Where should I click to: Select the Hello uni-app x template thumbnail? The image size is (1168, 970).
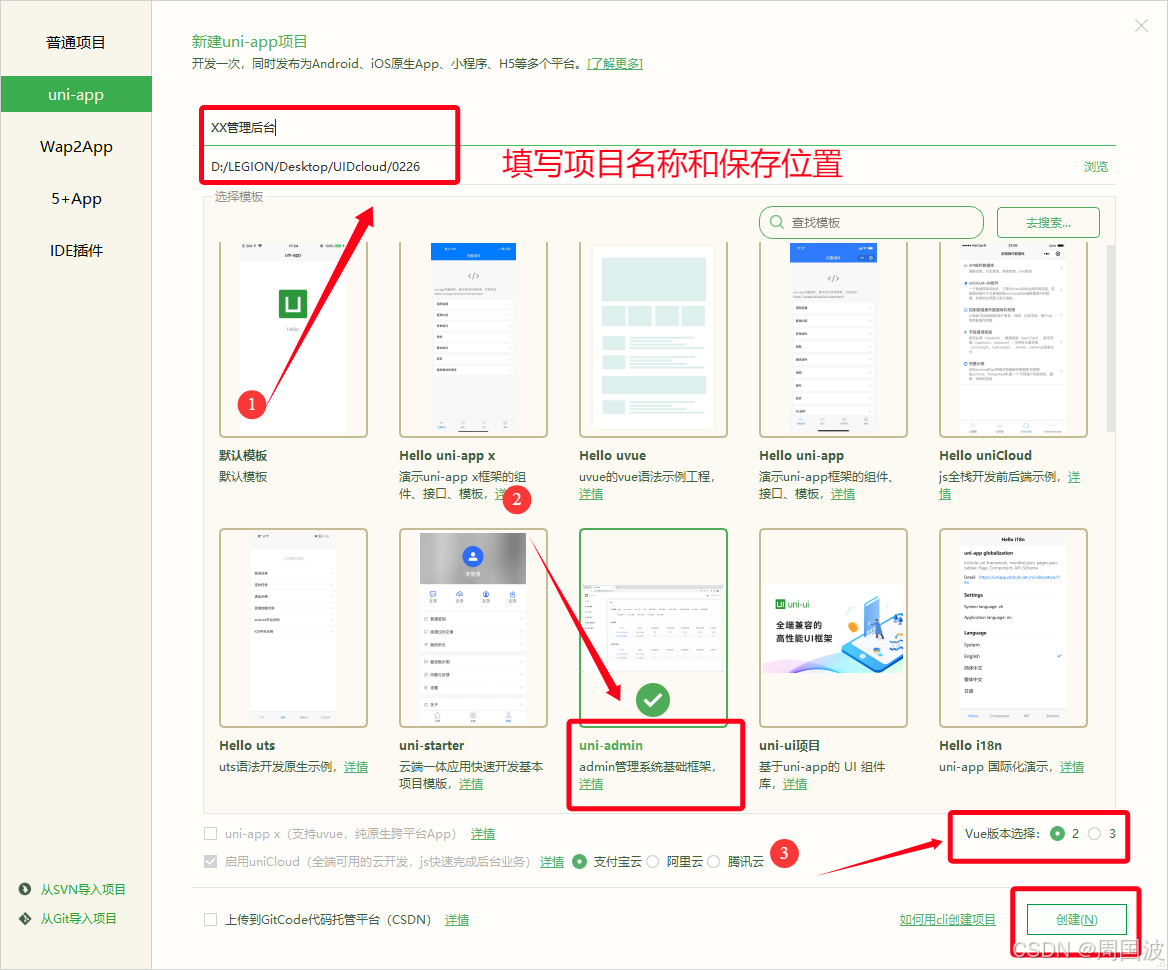[x=474, y=339]
